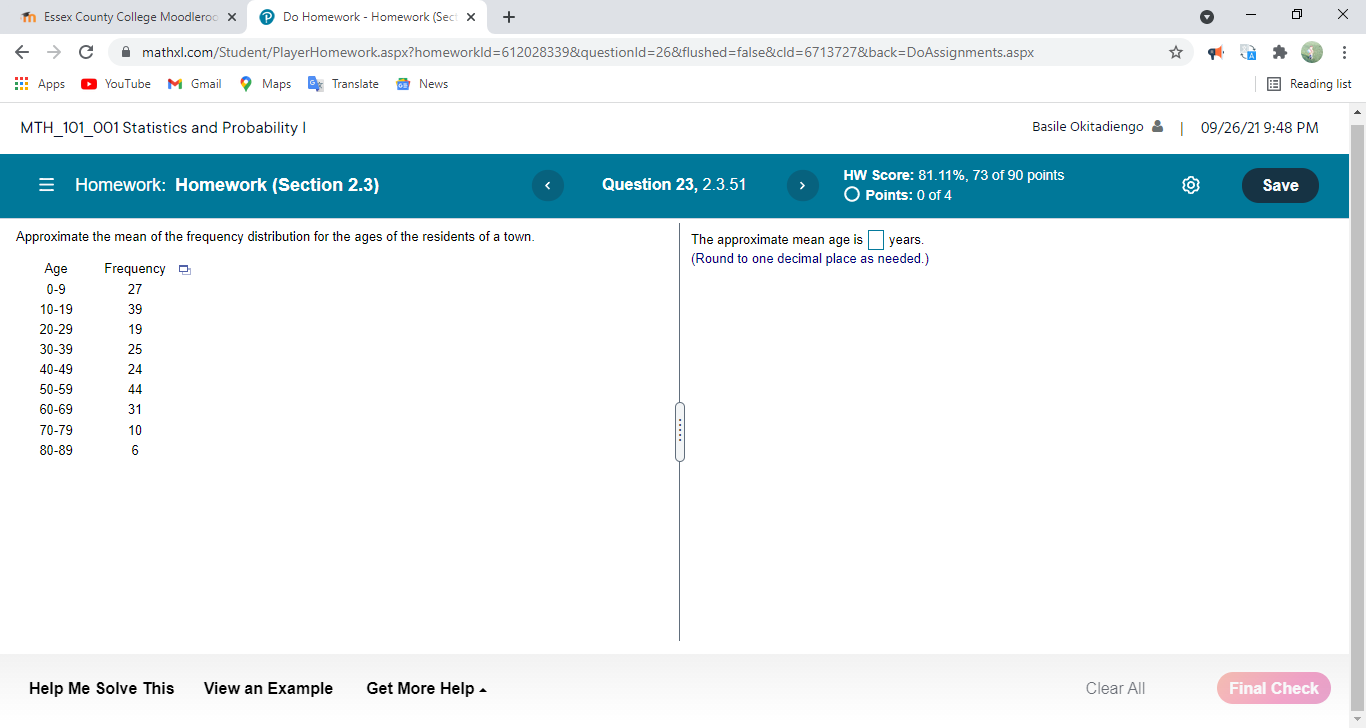
Task: Click the megaphone extension icon
Action: tap(1216, 52)
